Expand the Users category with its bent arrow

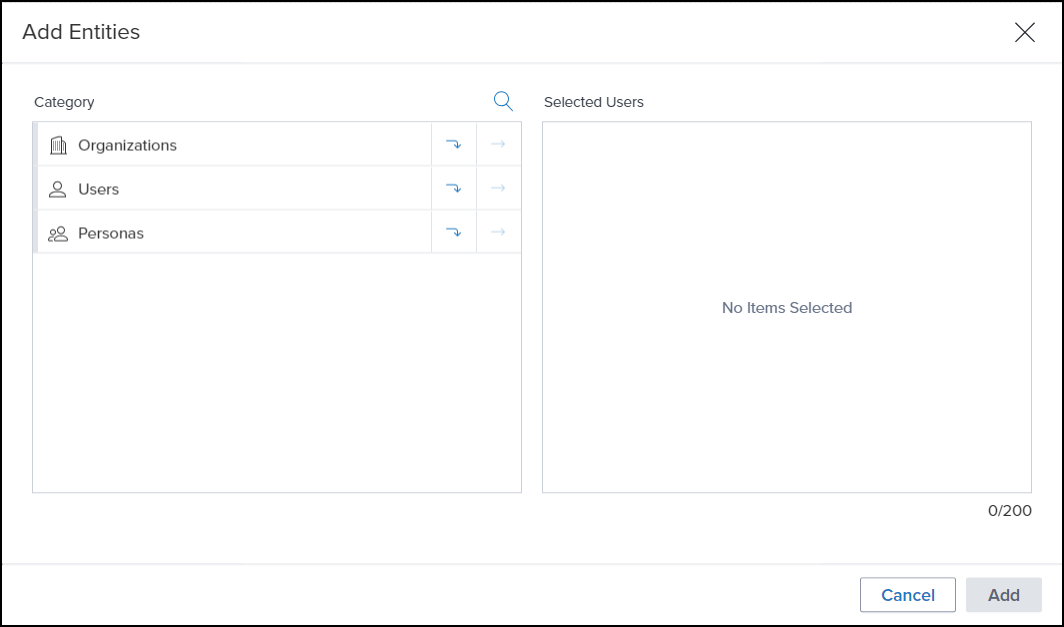click(x=453, y=189)
